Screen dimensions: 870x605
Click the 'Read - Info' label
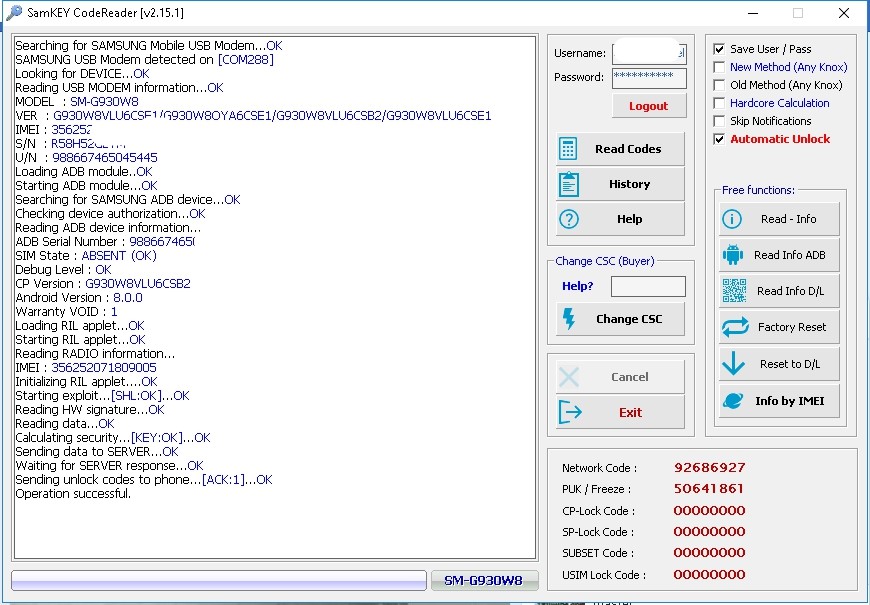pos(788,219)
